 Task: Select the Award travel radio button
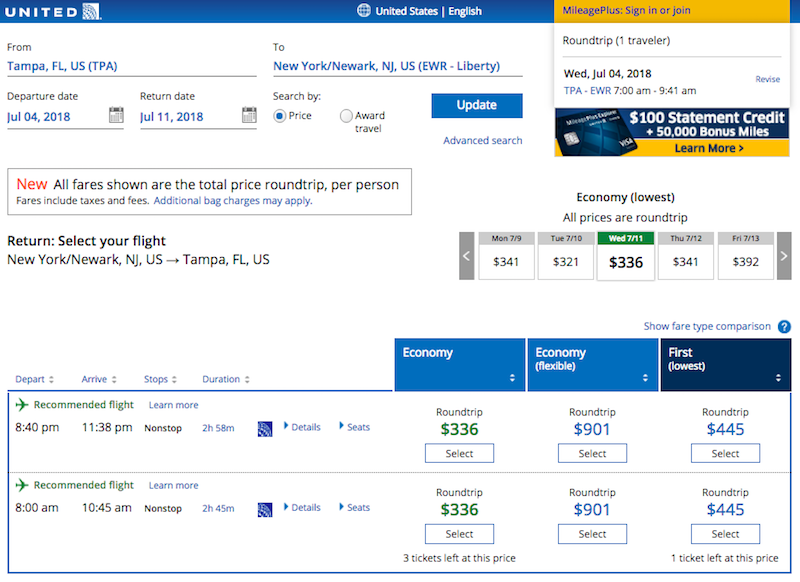tap(346, 116)
